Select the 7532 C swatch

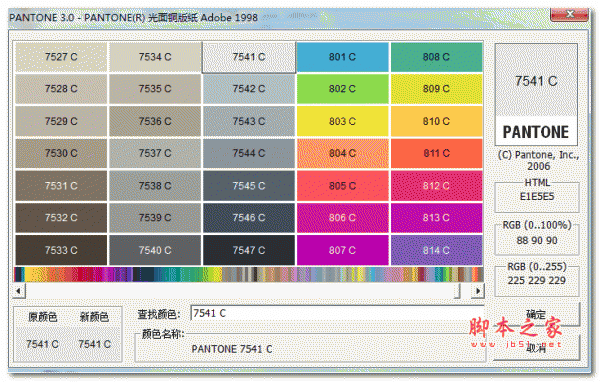pyautogui.click(x=61, y=218)
